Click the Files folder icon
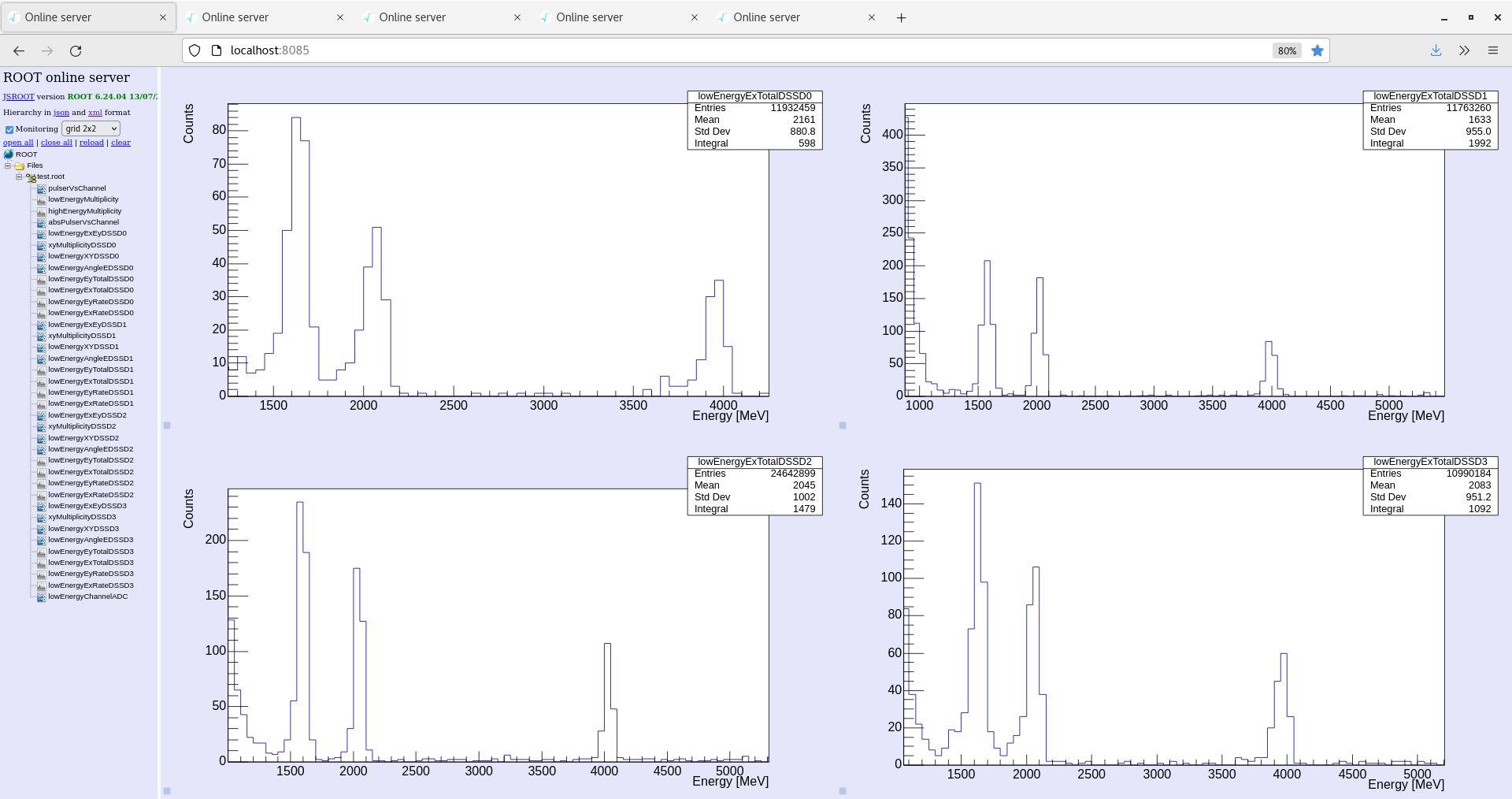Image resolution: width=1512 pixels, height=799 pixels. [x=18, y=165]
